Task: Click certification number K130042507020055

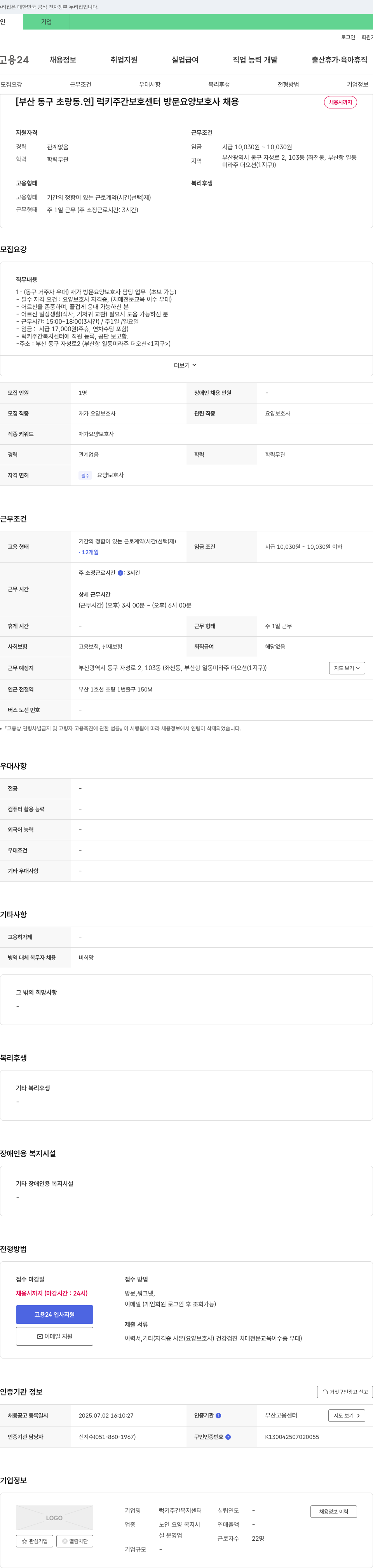Action: click(x=292, y=1437)
